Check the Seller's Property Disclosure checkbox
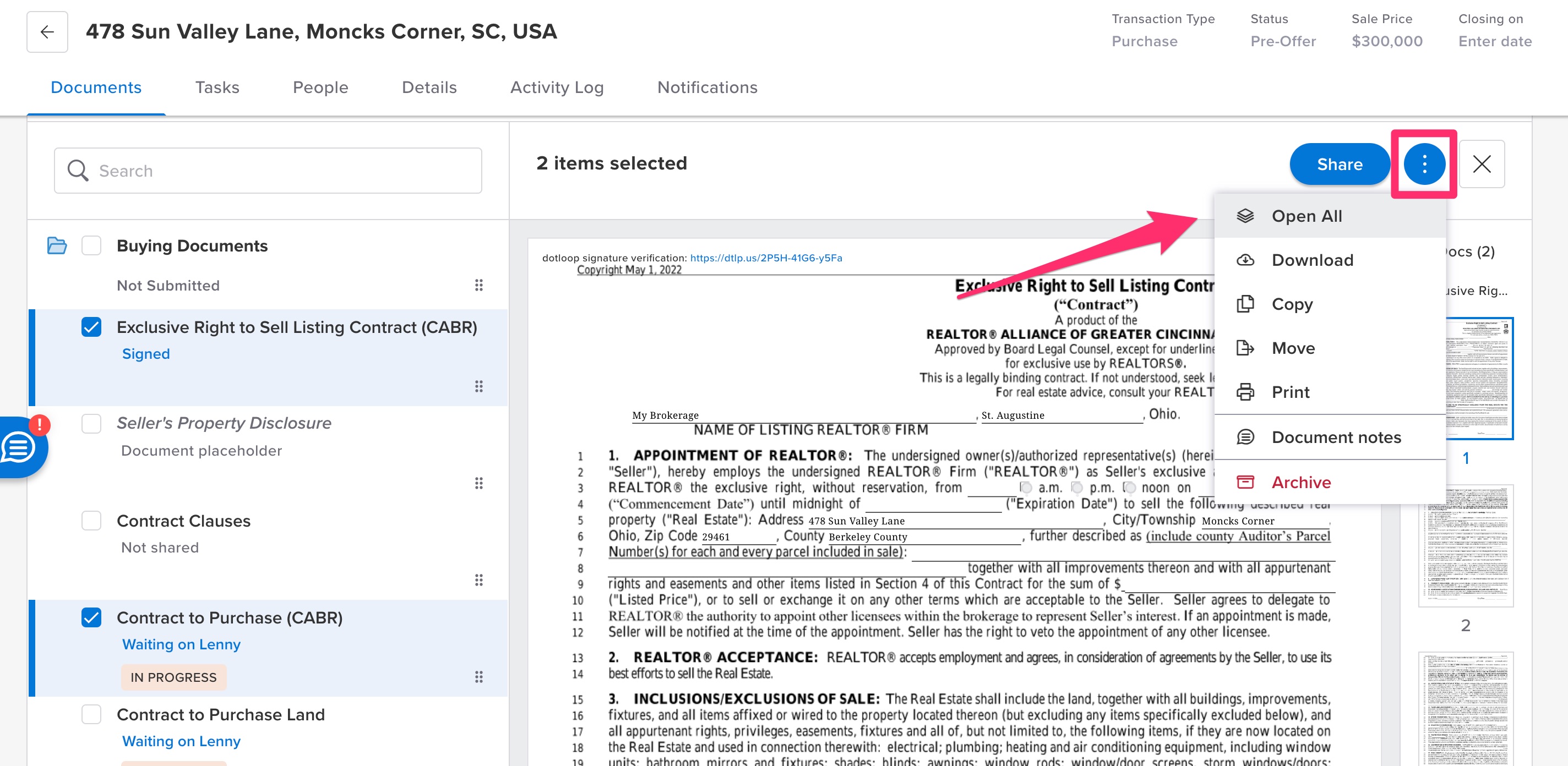The image size is (1568, 766). [91, 424]
